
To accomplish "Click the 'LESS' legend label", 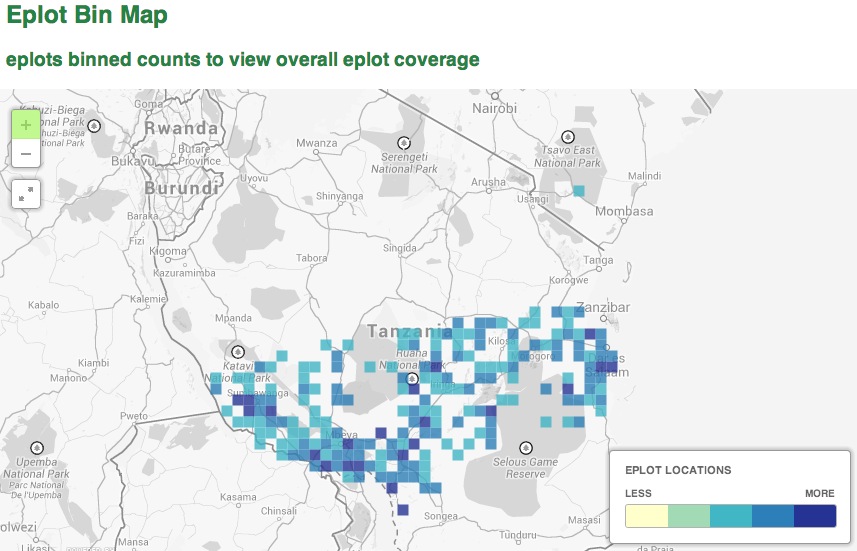I will [638, 493].
